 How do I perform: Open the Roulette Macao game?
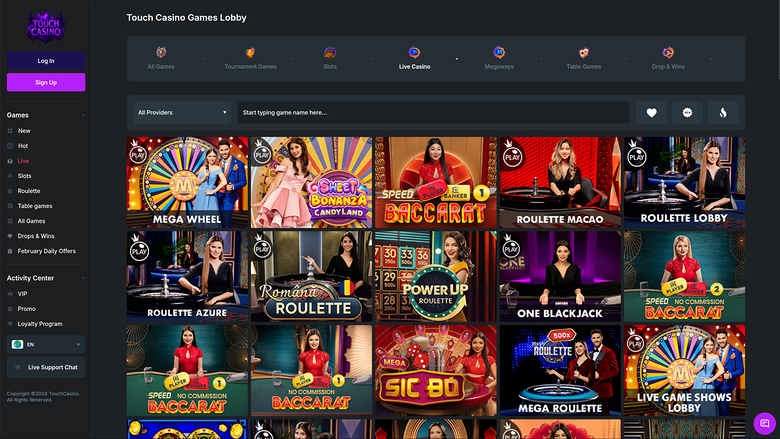[x=560, y=182]
